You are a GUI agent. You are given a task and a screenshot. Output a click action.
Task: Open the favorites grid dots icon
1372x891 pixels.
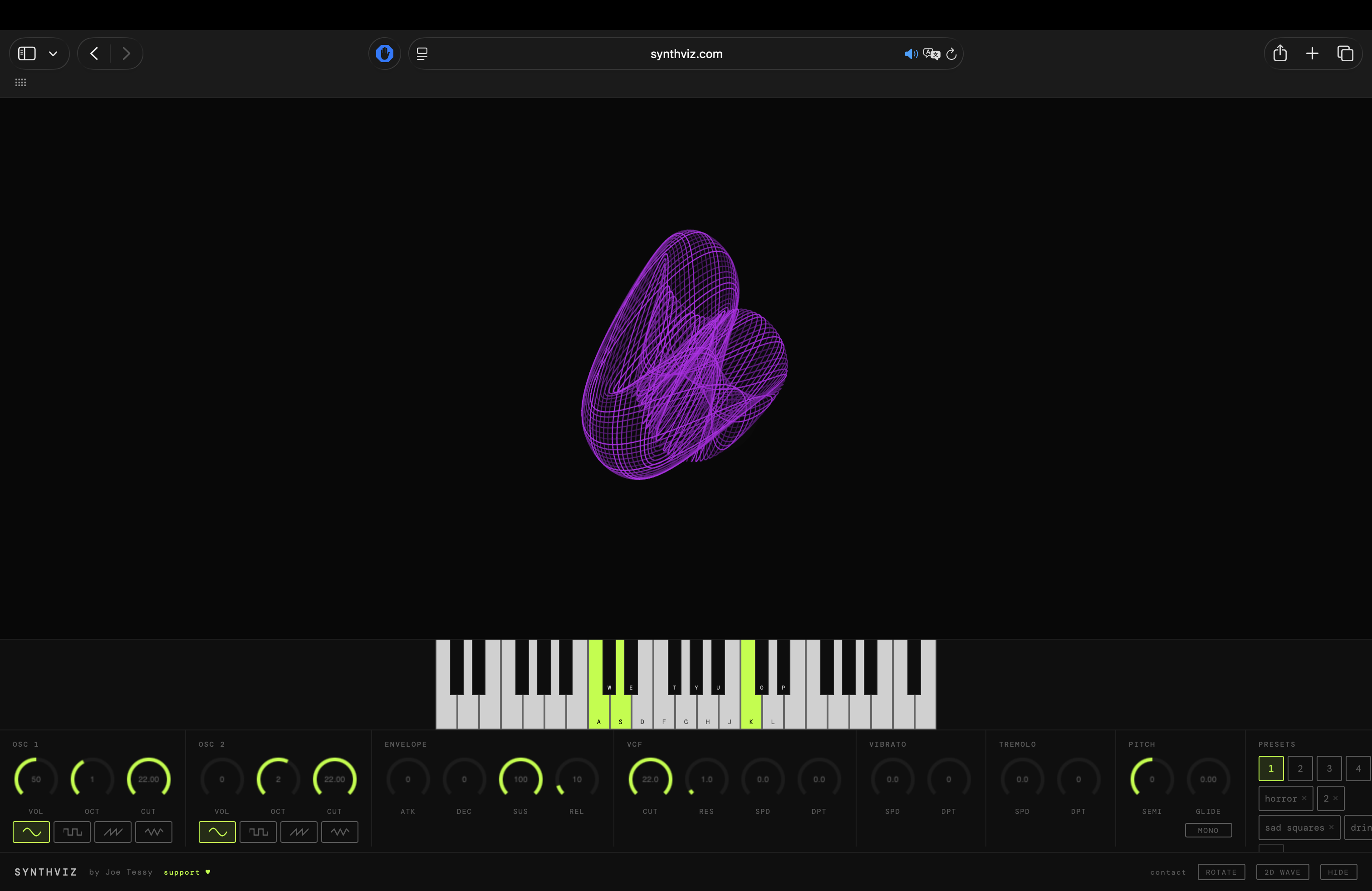21,83
